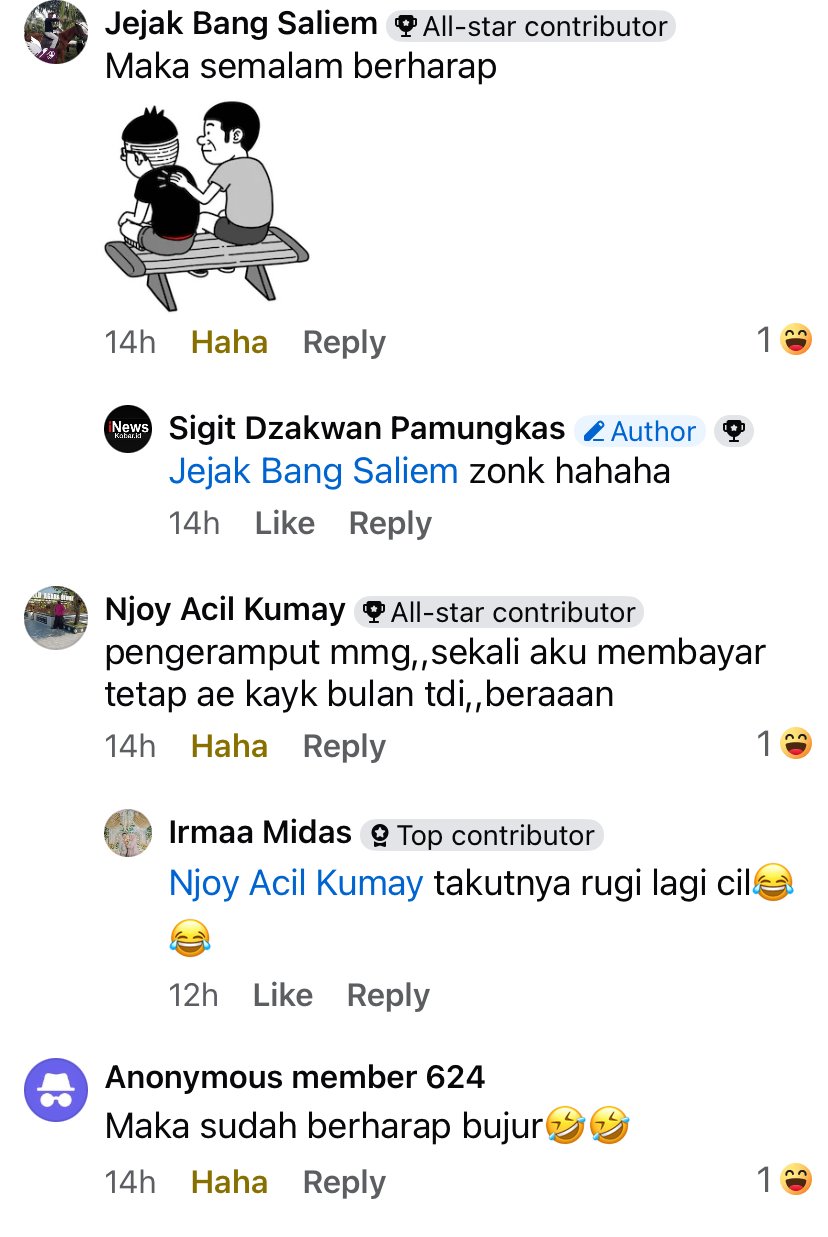Like Irmaa Midas's reply
The height and width of the screenshot is (1237, 828).
283,995
